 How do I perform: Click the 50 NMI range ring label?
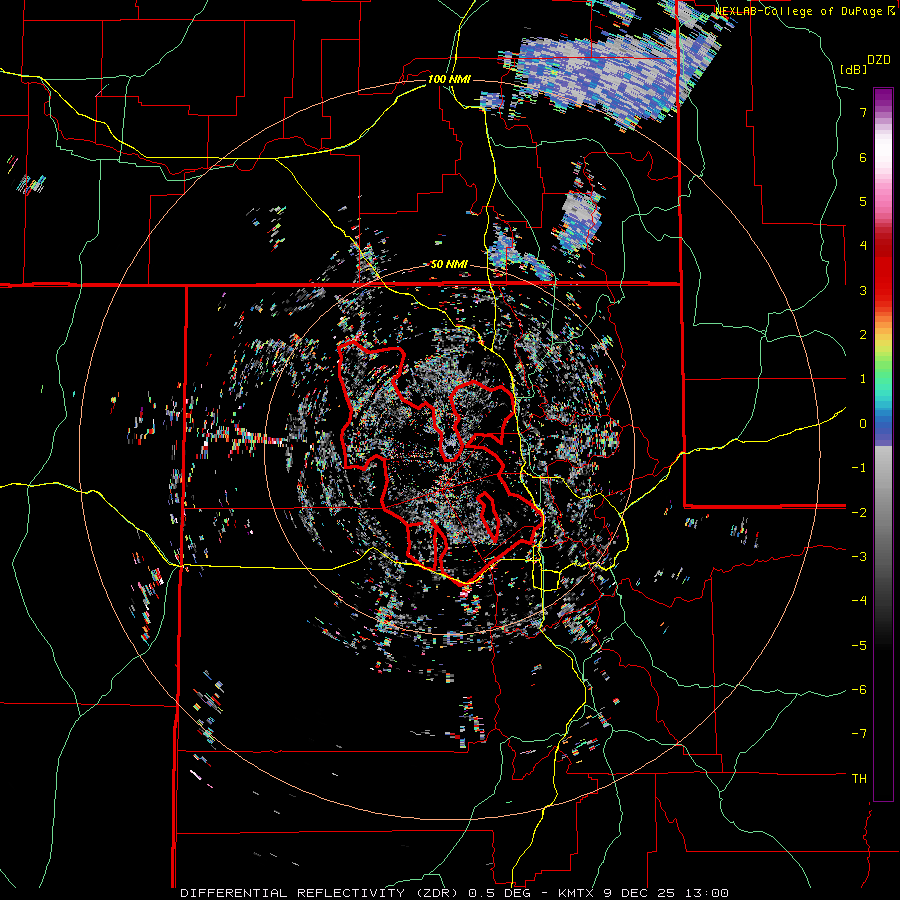point(449,265)
